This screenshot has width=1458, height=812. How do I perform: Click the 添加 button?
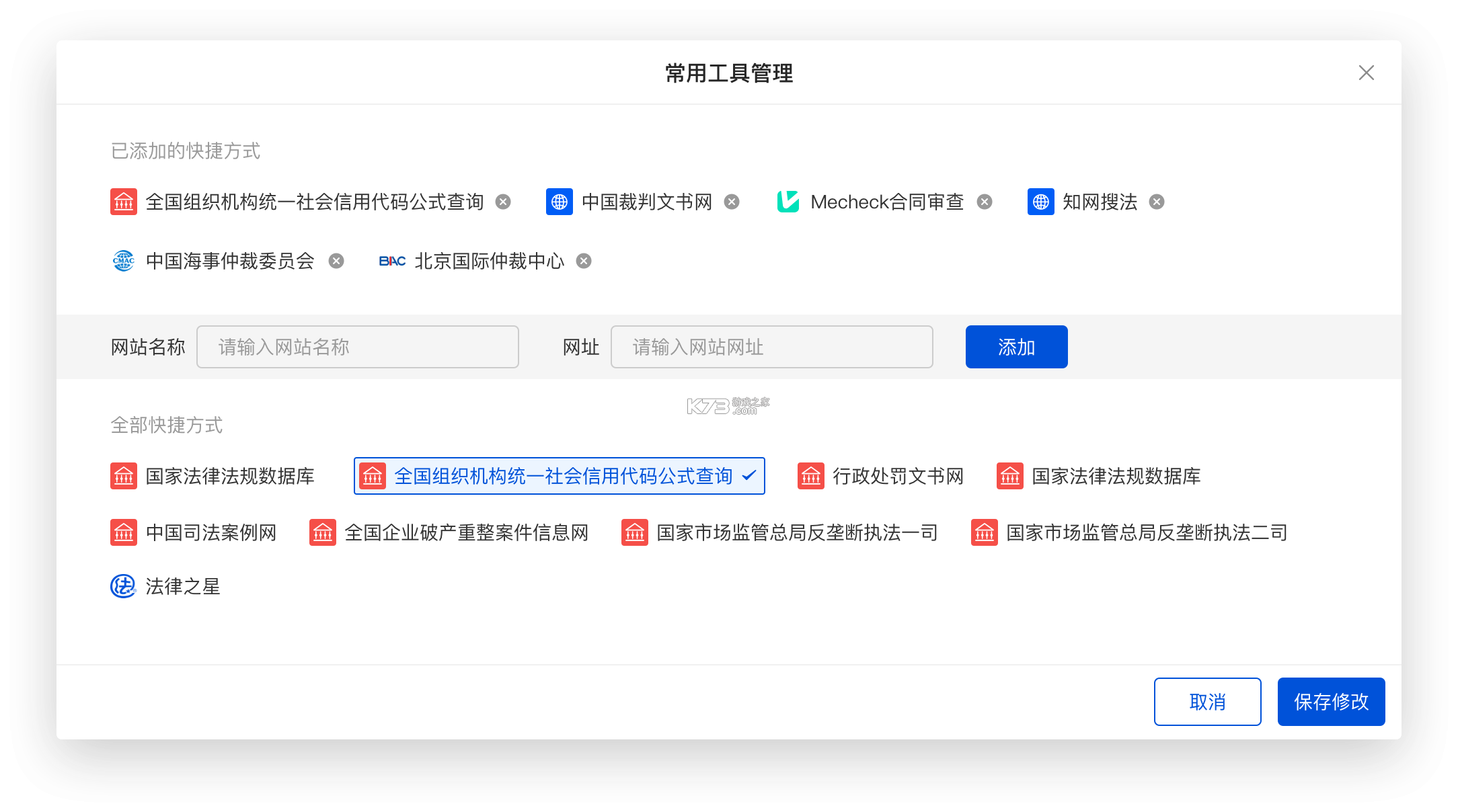pos(1017,347)
